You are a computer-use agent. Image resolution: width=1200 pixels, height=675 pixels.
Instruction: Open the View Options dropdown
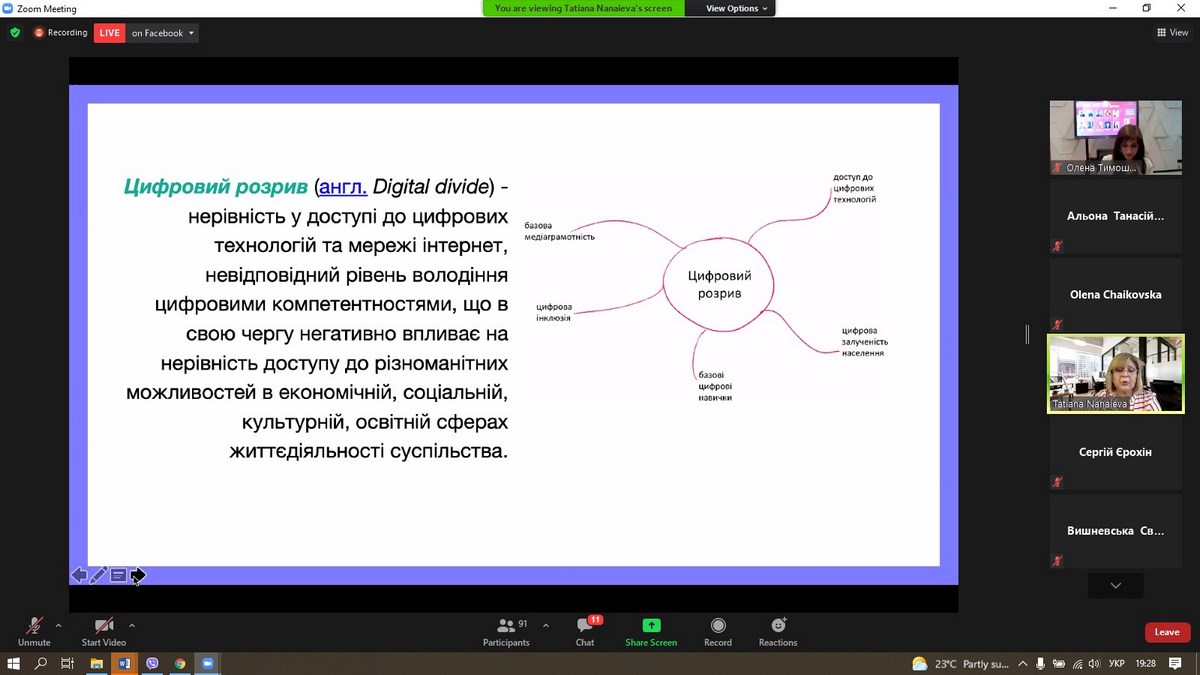pyautogui.click(x=737, y=8)
